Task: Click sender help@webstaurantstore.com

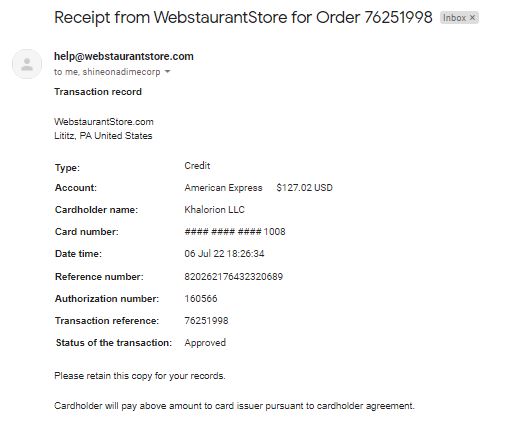Action: pyautogui.click(x=124, y=56)
